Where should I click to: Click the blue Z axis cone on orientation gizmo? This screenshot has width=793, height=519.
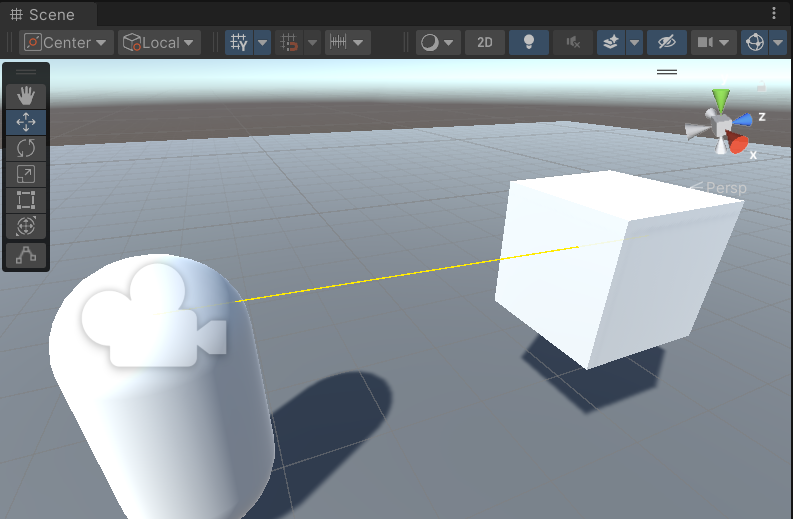[743, 120]
